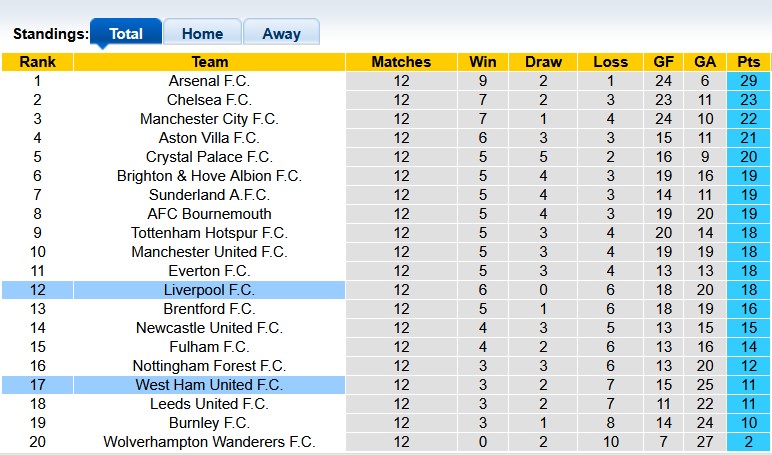
Task: Click Manchester City F.C. in the table
Action: click(209, 119)
